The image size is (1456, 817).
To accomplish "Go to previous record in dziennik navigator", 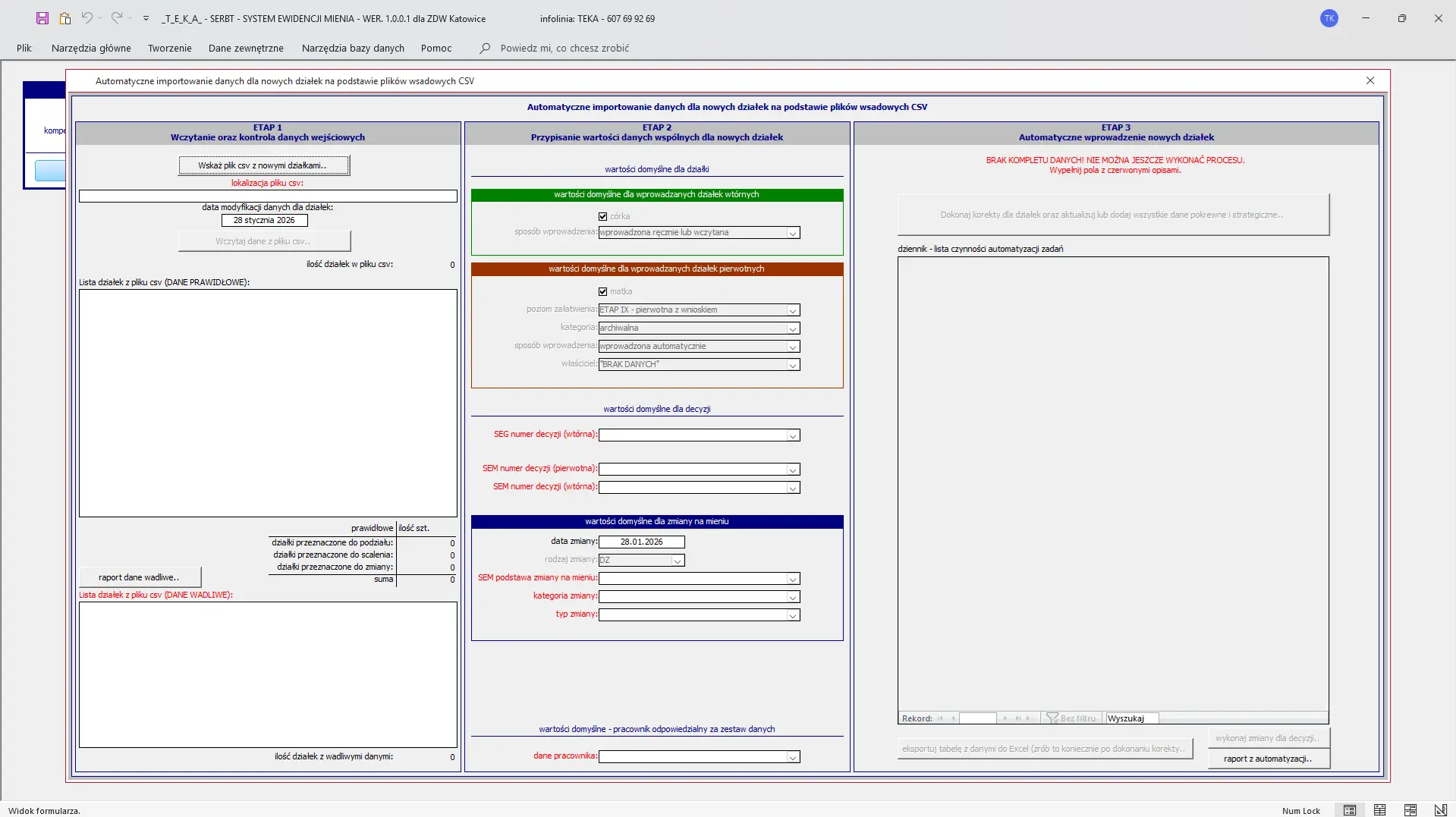I will (953, 718).
